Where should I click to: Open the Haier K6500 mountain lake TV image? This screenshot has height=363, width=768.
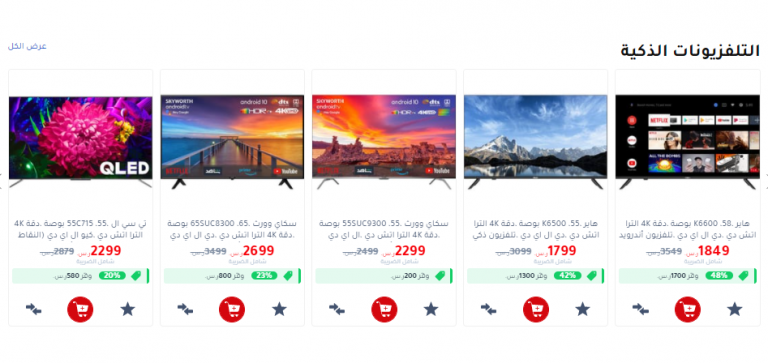pos(535,142)
